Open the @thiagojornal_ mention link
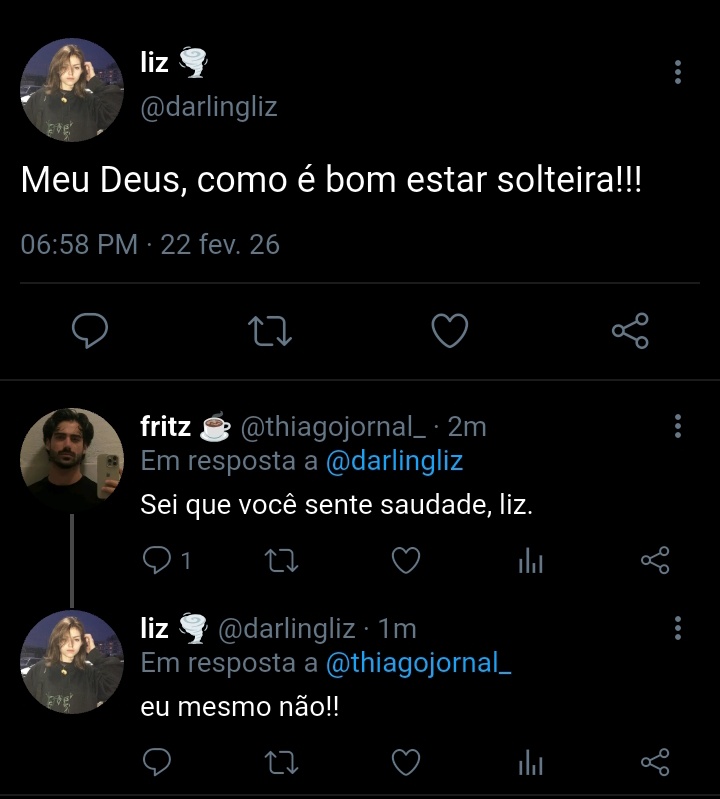Screen dimensions: 720x799 pos(419,662)
